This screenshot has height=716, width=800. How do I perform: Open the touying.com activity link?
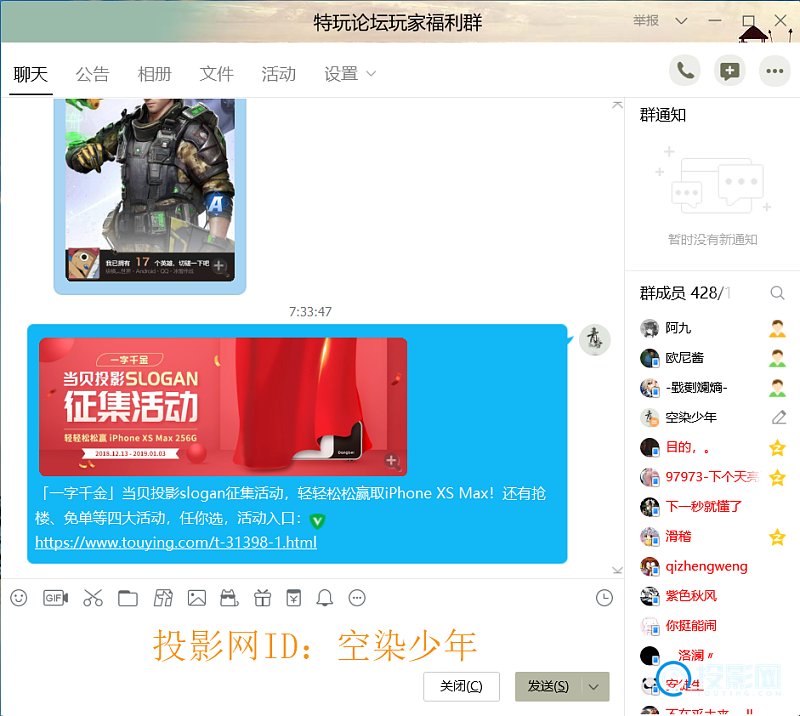coord(176,542)
